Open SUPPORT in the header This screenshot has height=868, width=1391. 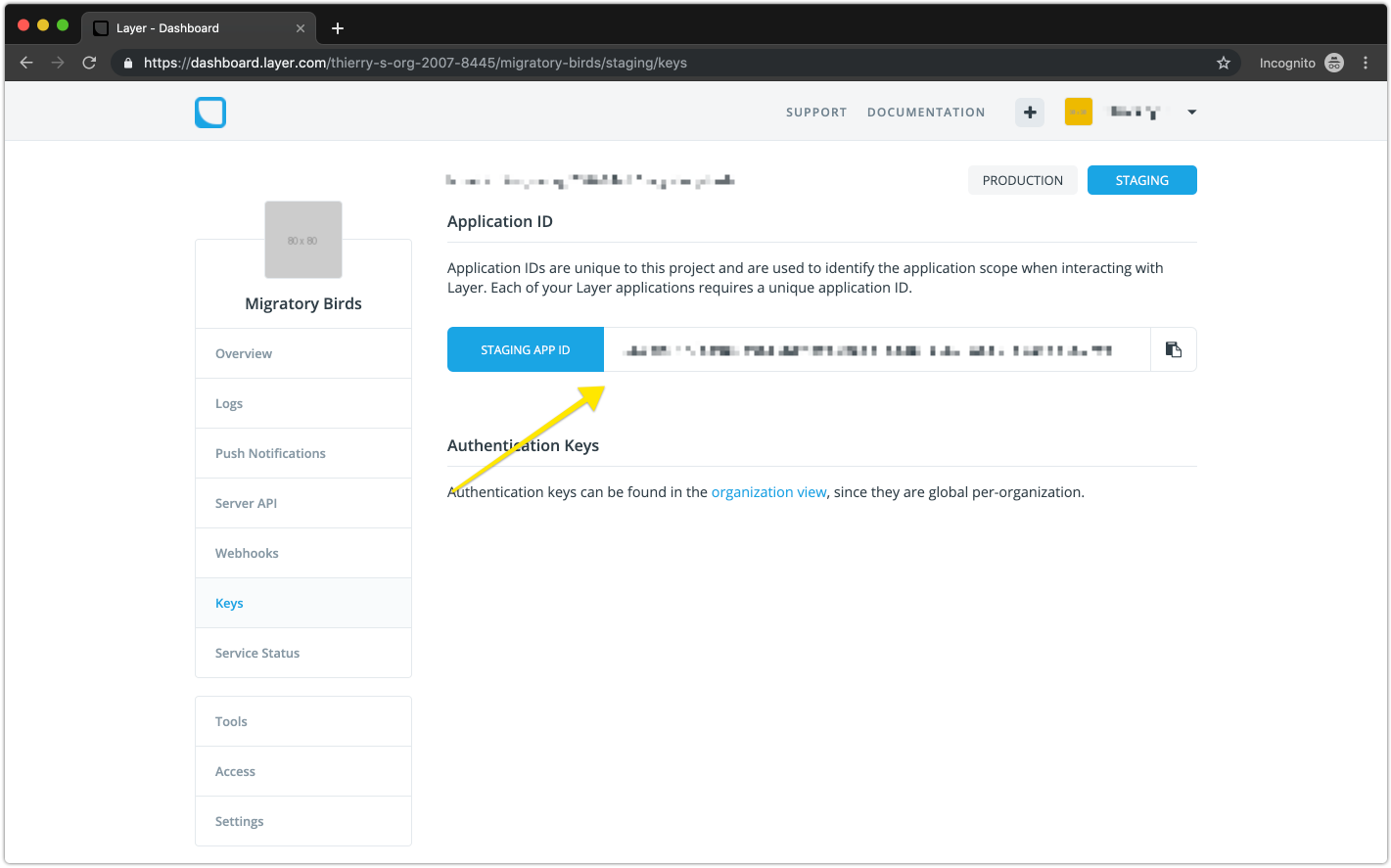816,113
